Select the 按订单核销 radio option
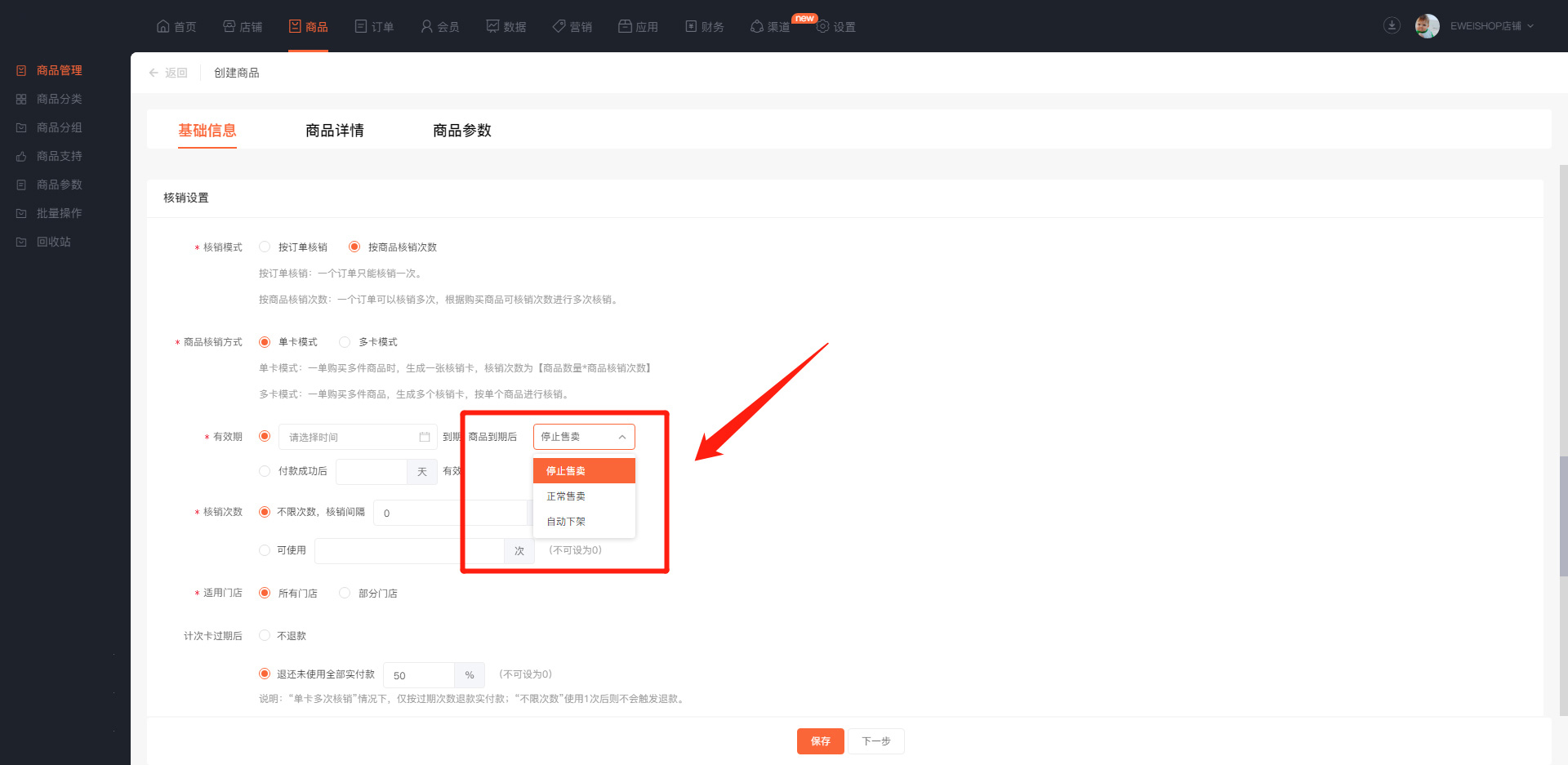The image size is (1568, 765). click(265, 247)
